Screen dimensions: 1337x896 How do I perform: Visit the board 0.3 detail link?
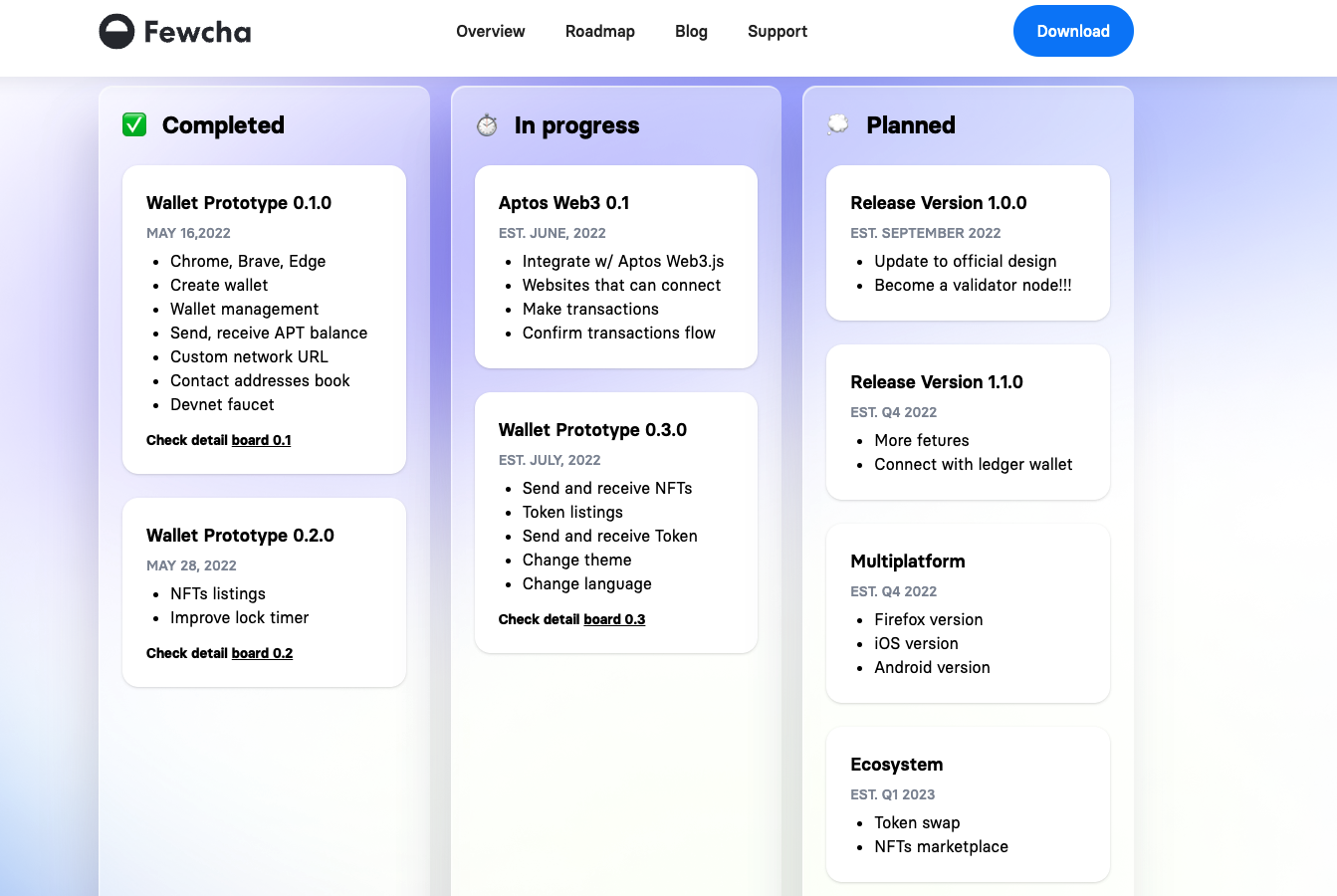coord(614,619)
